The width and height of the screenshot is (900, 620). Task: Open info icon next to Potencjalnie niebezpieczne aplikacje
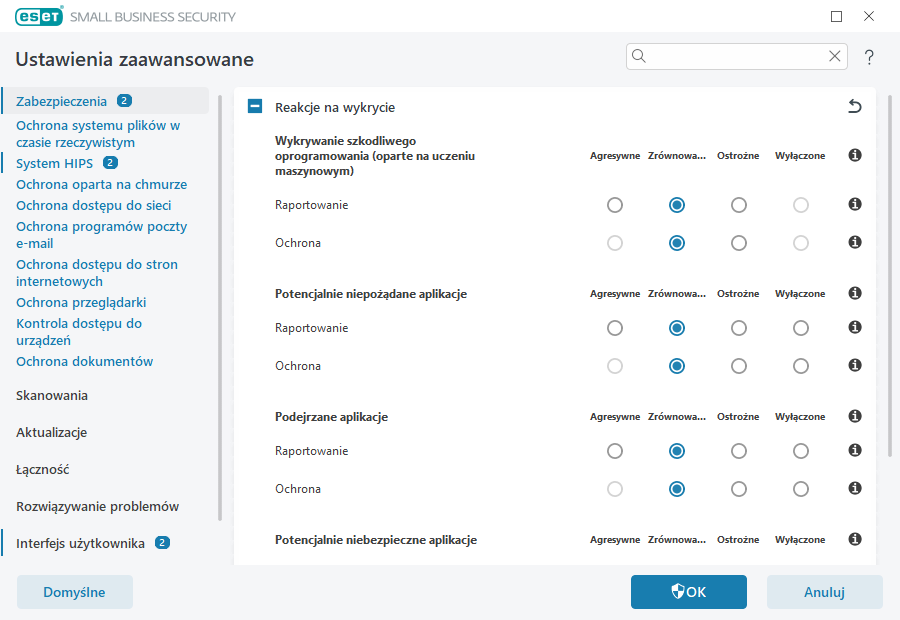[x=855, y=539]
